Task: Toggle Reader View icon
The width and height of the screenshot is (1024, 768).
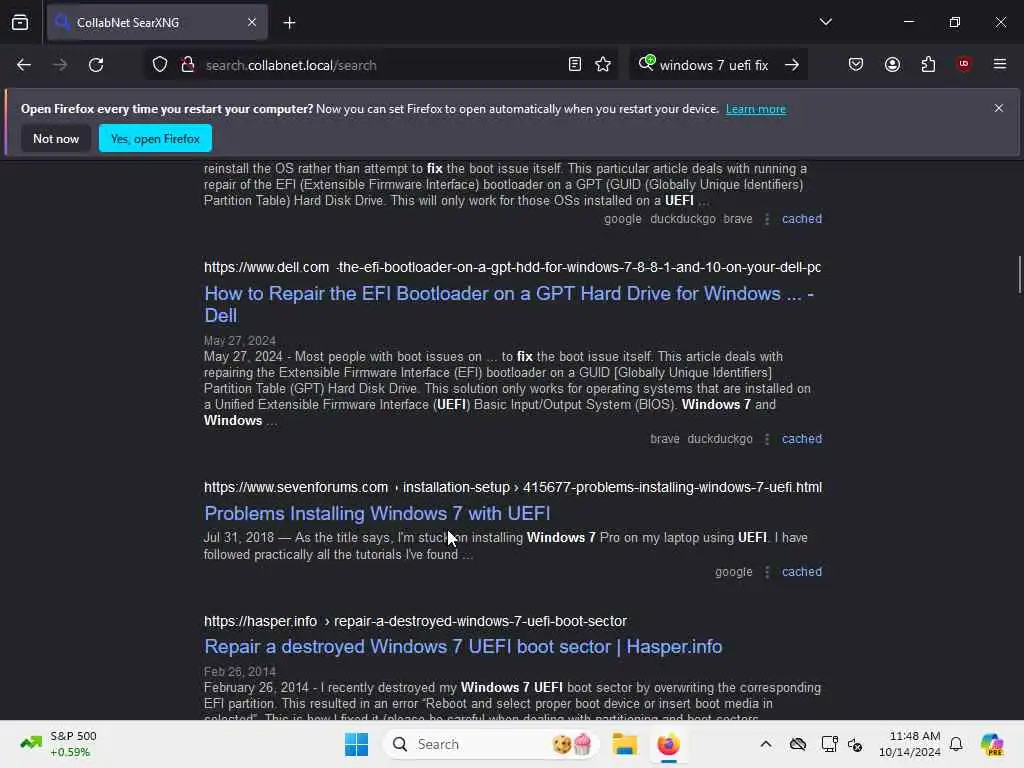Action: 575,65
